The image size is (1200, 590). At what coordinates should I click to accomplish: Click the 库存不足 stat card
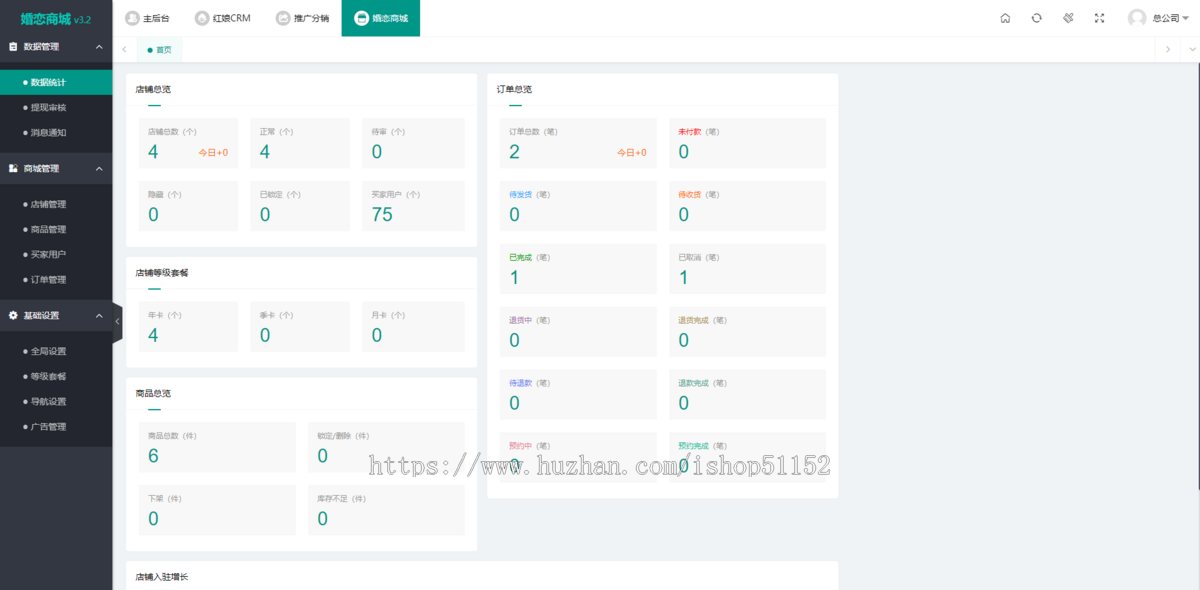[386, 510]
